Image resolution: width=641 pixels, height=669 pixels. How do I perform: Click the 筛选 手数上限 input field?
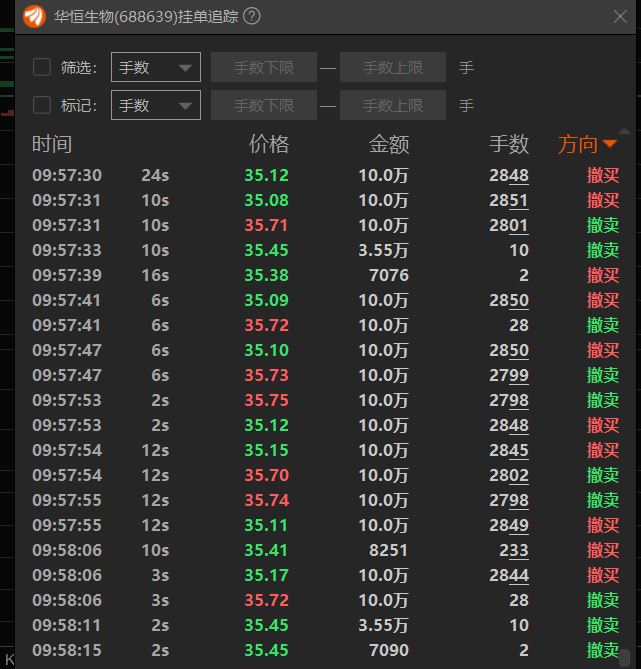393,67
